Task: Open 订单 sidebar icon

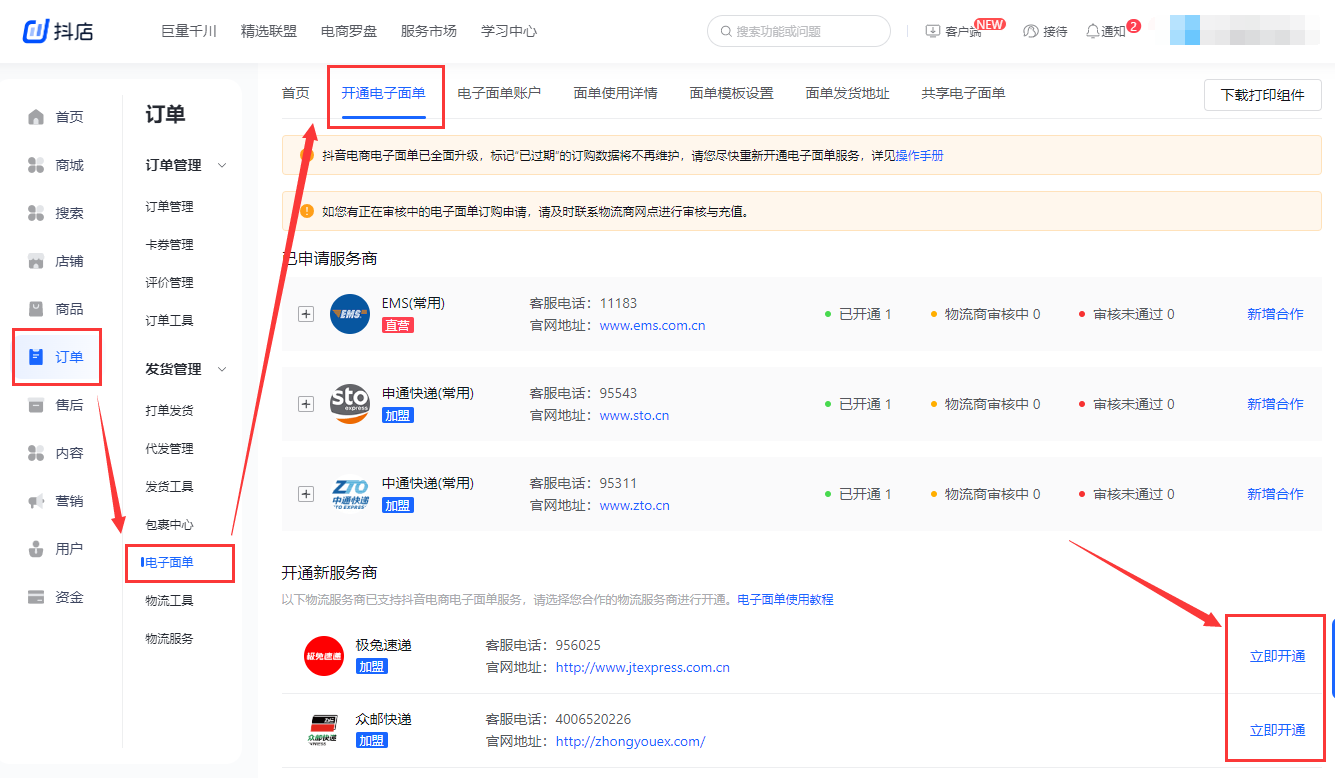Action: [x=36, y=357]
